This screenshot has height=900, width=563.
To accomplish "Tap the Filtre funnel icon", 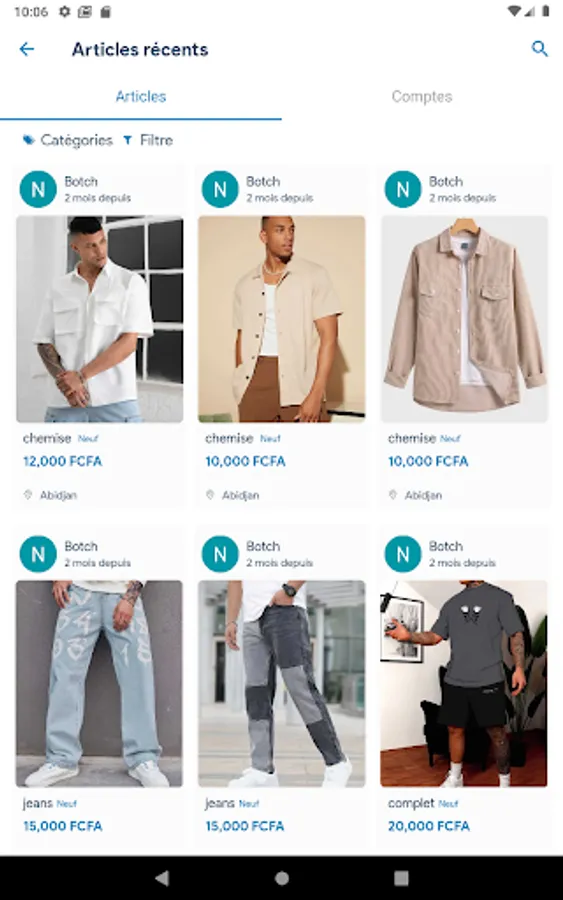I will pos(127,140).
